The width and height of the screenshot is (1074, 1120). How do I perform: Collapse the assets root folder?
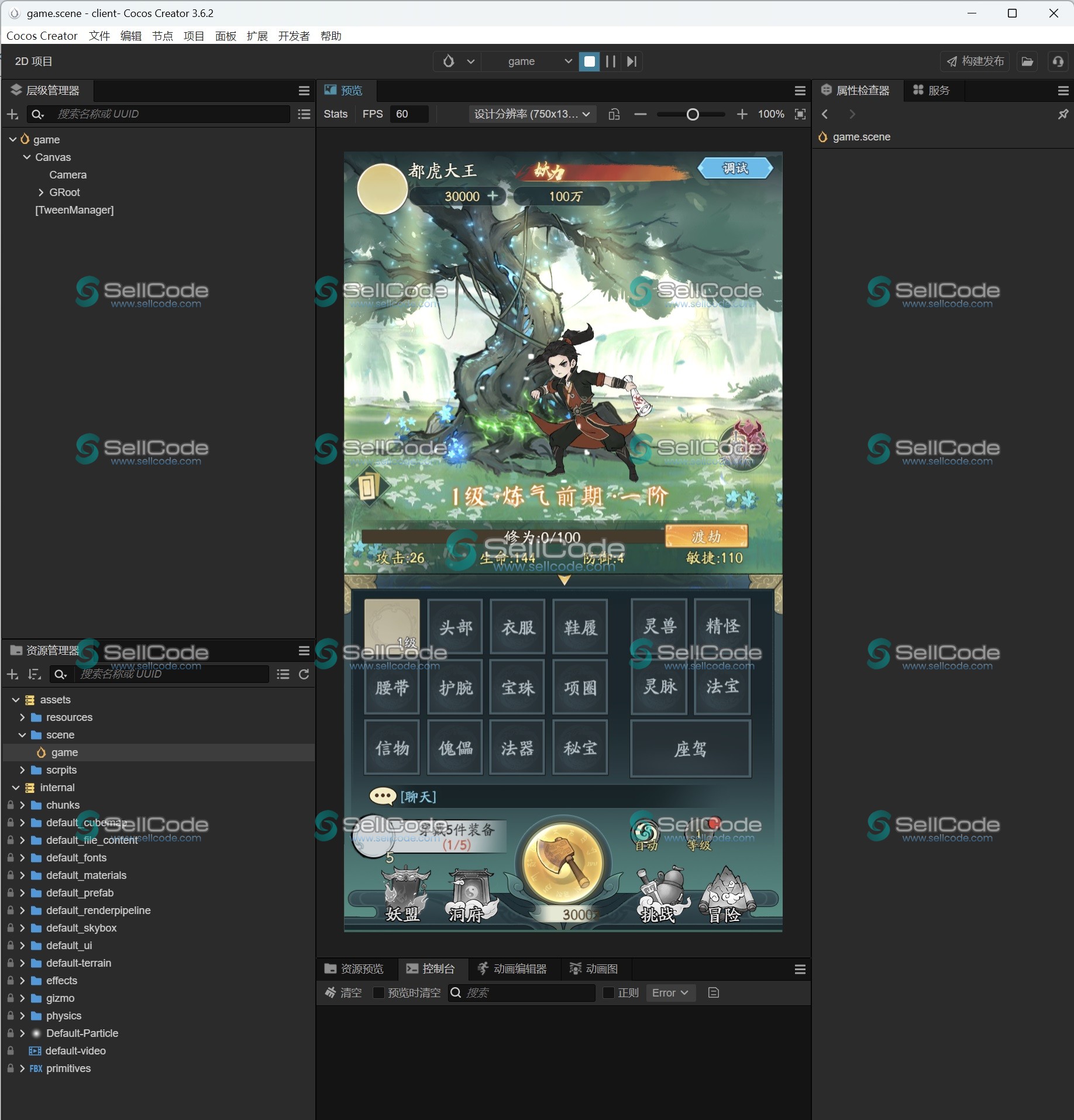click(16, 700)
